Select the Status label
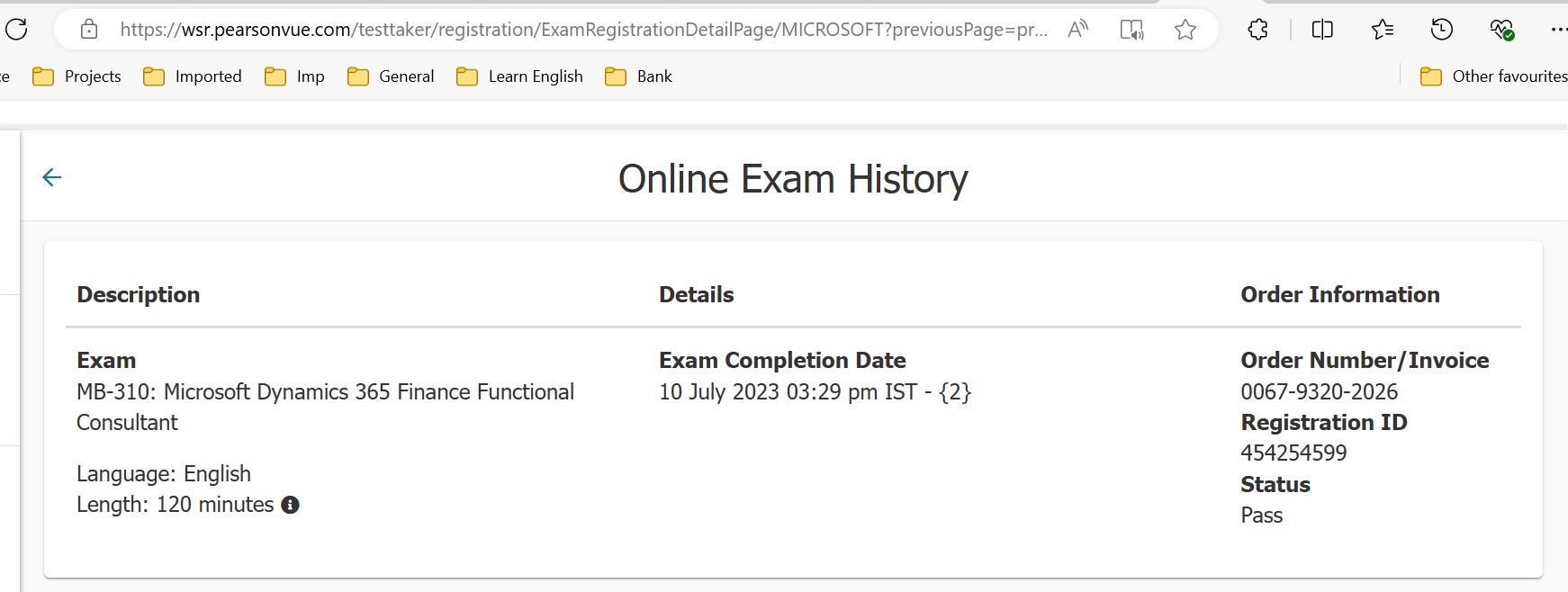This screenshot has height=592, width=1568. (1275, 485)
